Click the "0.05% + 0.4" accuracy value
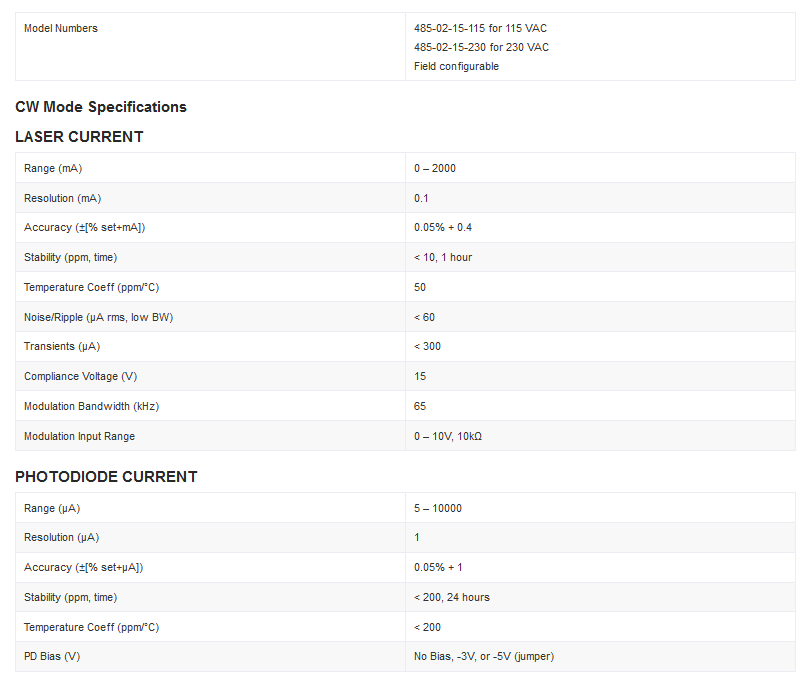The width and height of the screenshot is (805, 683). click(443, 227)
